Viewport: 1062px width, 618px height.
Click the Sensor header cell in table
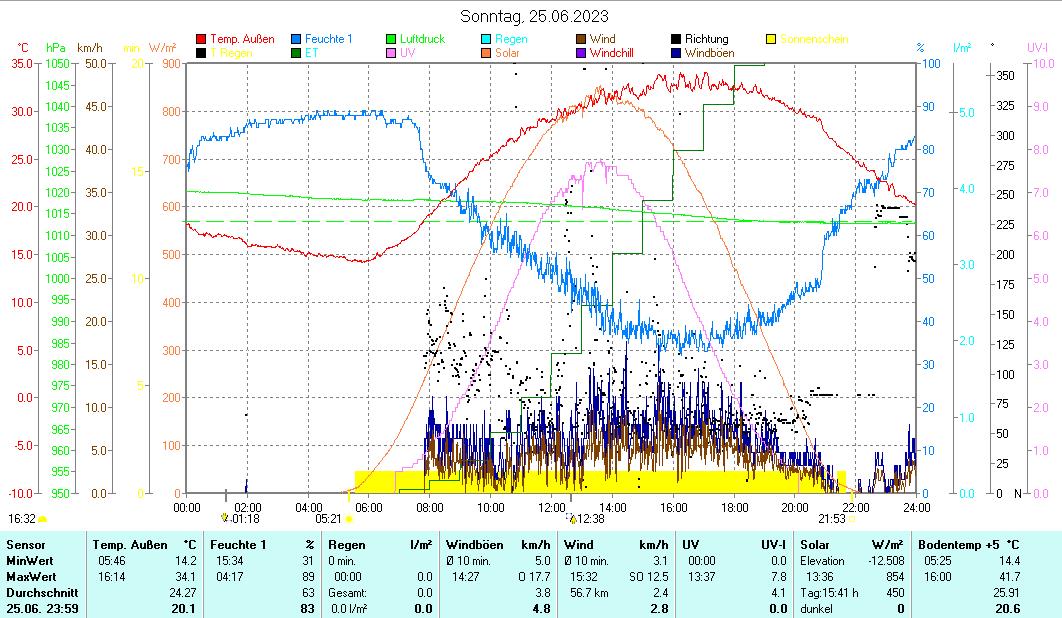click(26, 545)
